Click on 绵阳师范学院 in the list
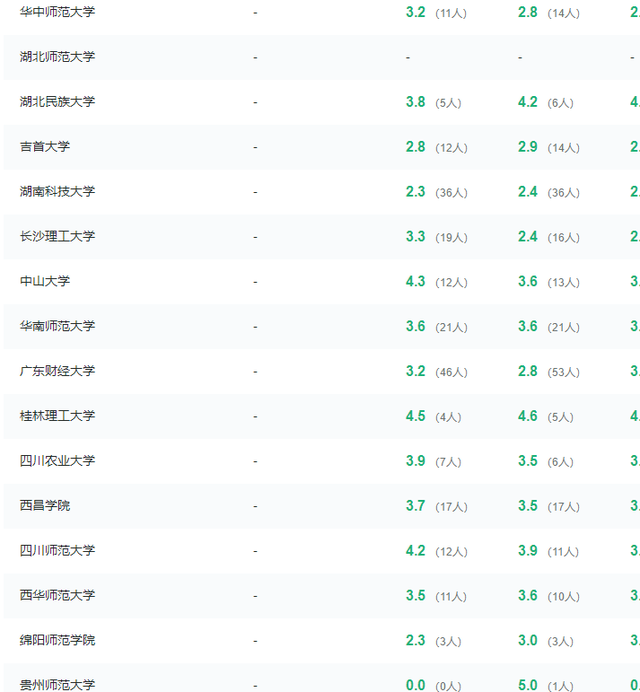The height and width of the screenshot is (692, 640). 57,640
